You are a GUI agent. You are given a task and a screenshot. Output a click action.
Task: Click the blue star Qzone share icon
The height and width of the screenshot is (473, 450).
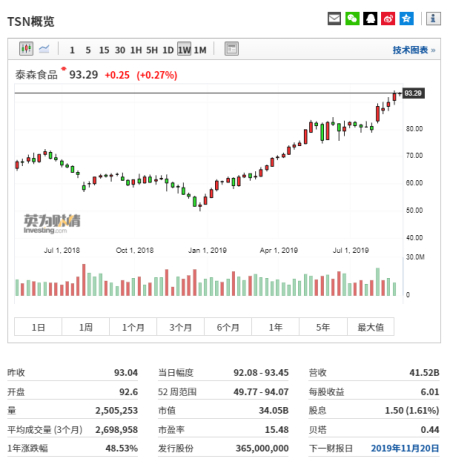406,18
